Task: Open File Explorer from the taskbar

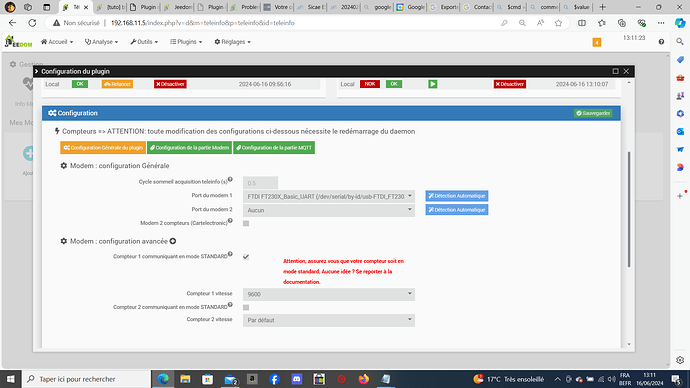Action: (x=185, y=379)
